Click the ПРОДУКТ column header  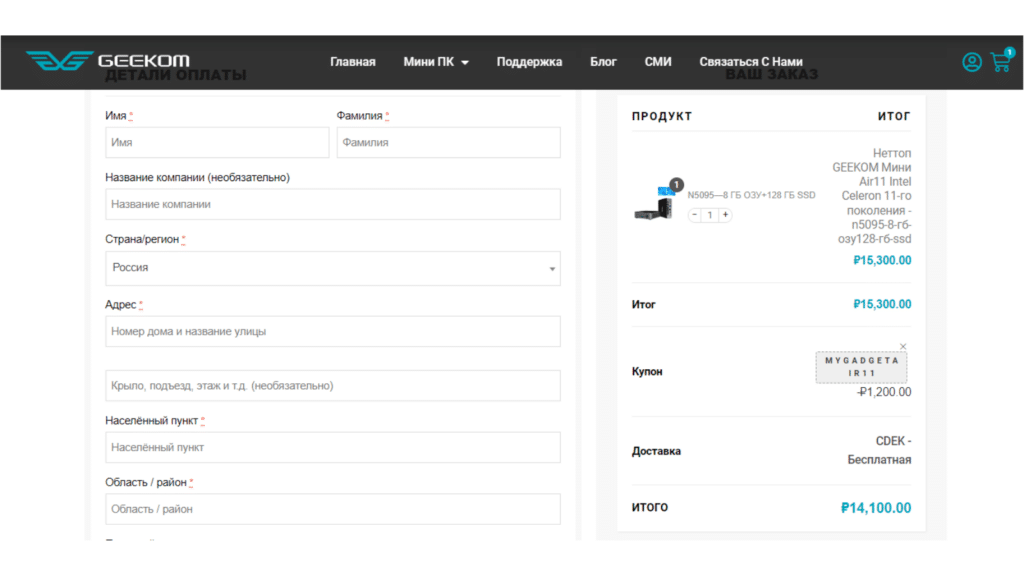[662, 116]
